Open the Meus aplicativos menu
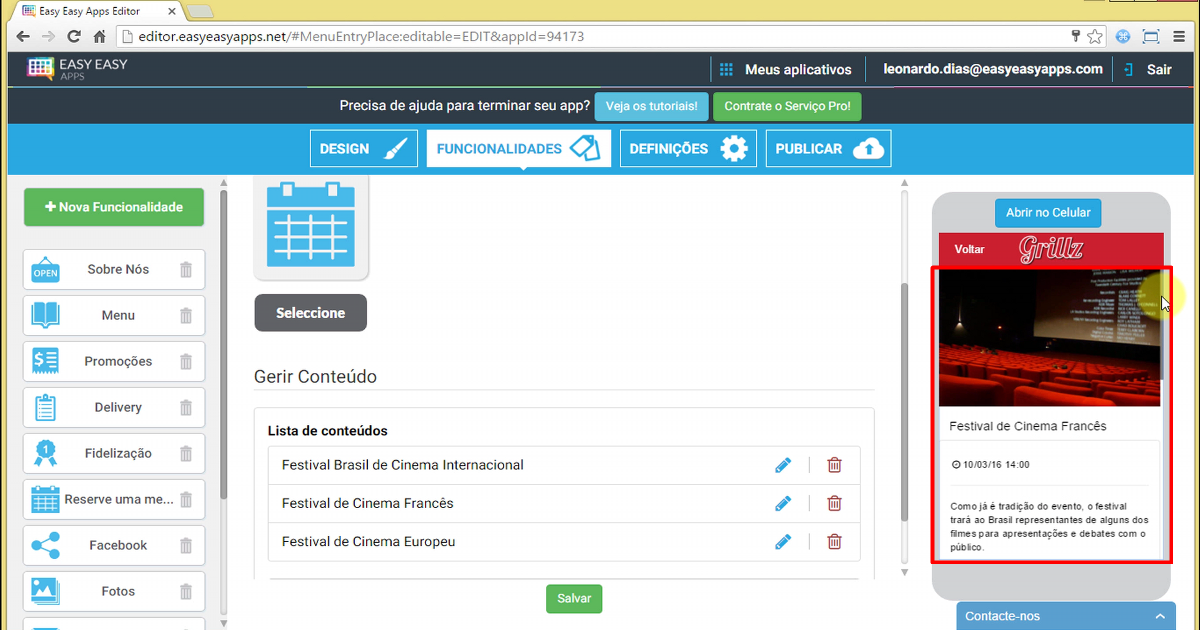This screenshot has height=630, width=1200. coord(786,70)
